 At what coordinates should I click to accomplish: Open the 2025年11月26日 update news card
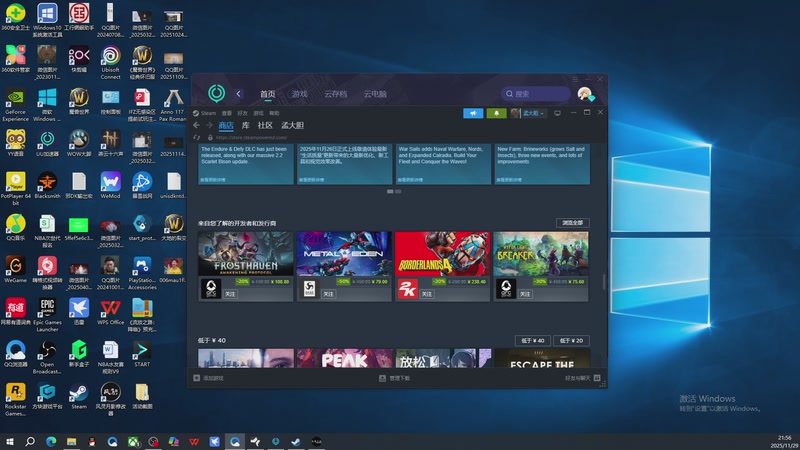[344, 164]
